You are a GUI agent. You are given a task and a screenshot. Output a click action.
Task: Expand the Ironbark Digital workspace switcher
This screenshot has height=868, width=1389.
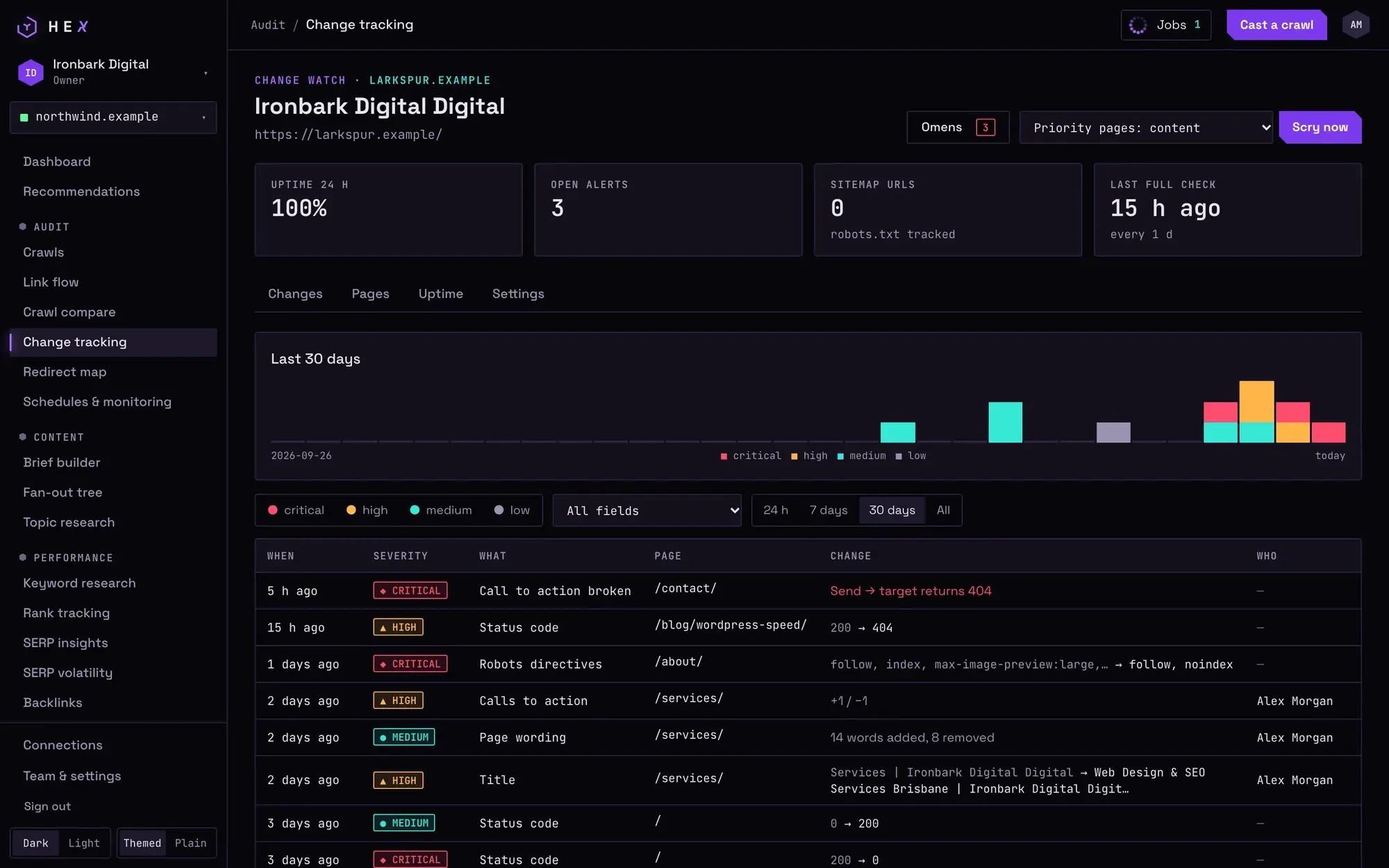(x=113, y=72)
